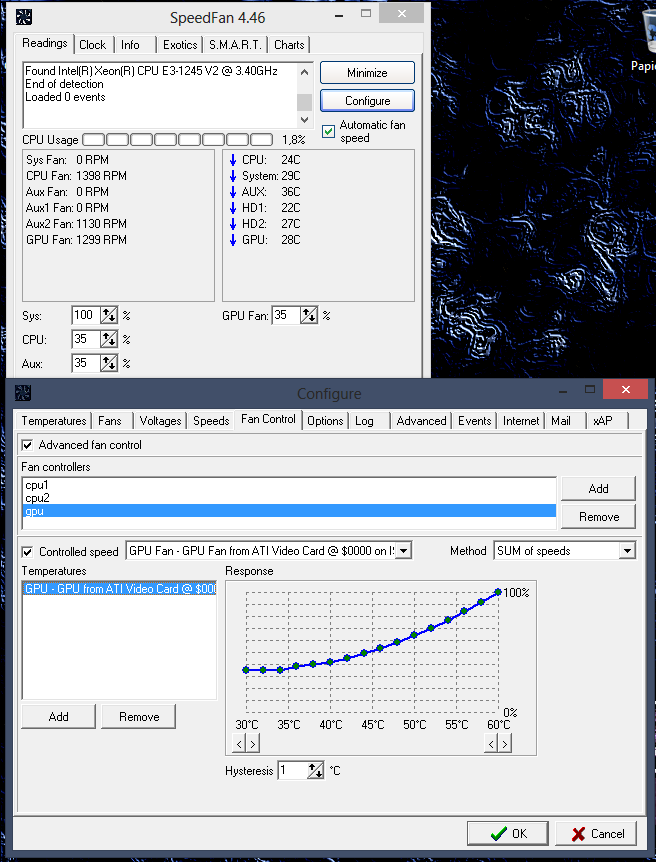Shift minimum temperature left below 30°C
Image resolution: width=656 pixels, height=862 pixels.
[x=239, y=744]
